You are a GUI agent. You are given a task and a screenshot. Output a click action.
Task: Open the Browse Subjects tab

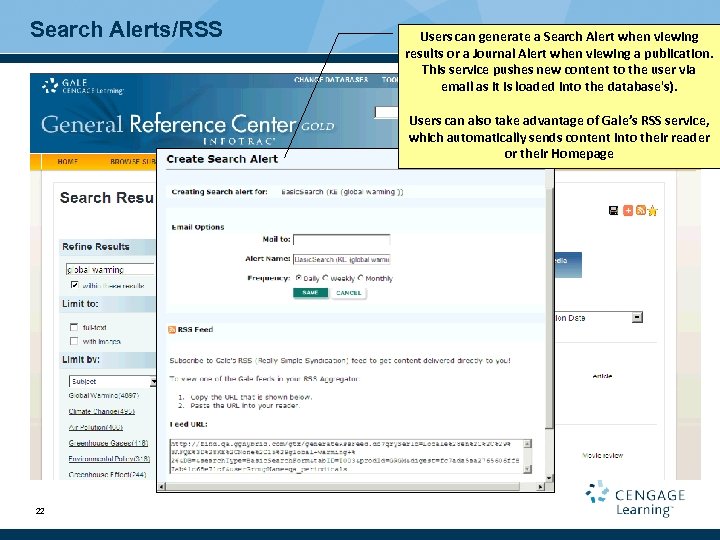pos(132,162)
